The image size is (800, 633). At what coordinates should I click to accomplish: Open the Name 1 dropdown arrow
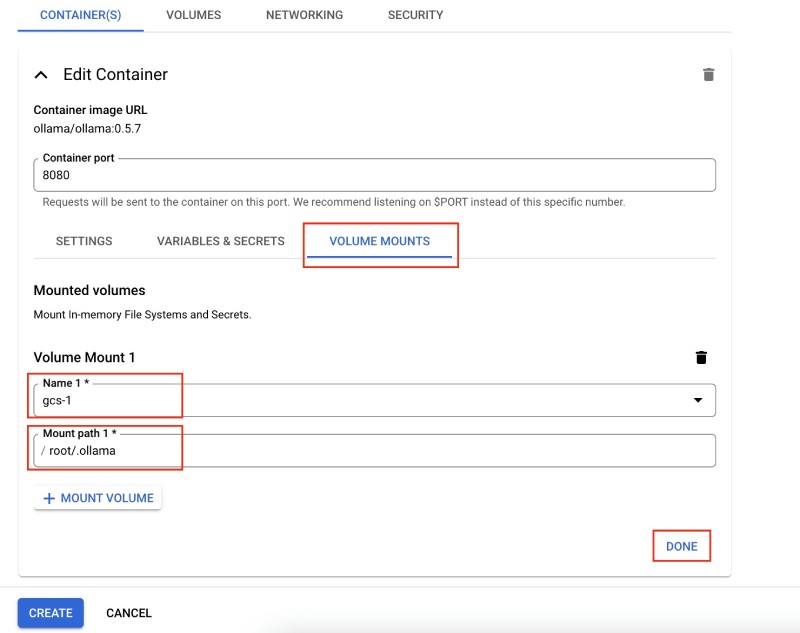coord(697,400)
